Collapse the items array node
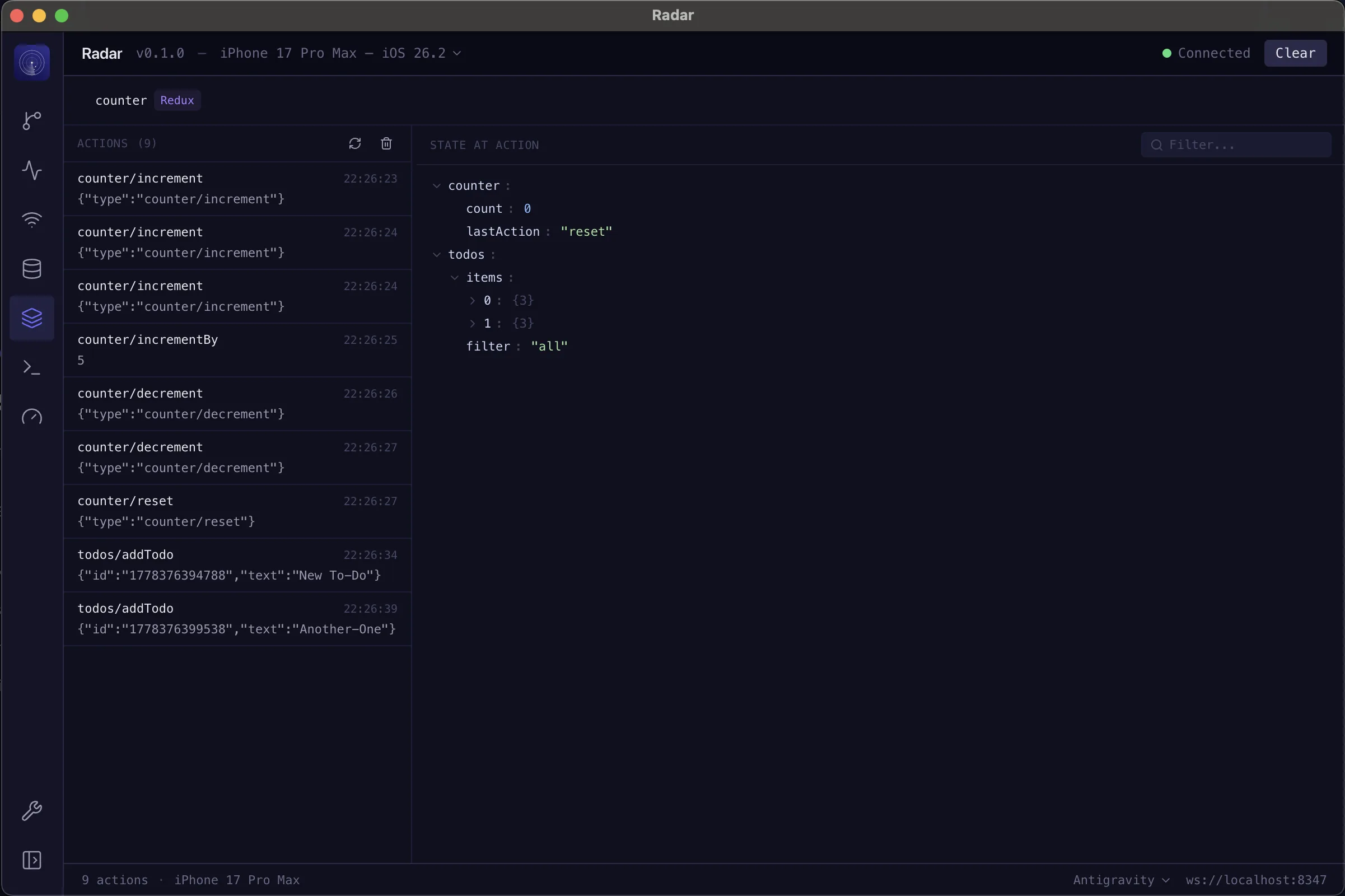 click(x=455, y=278)
